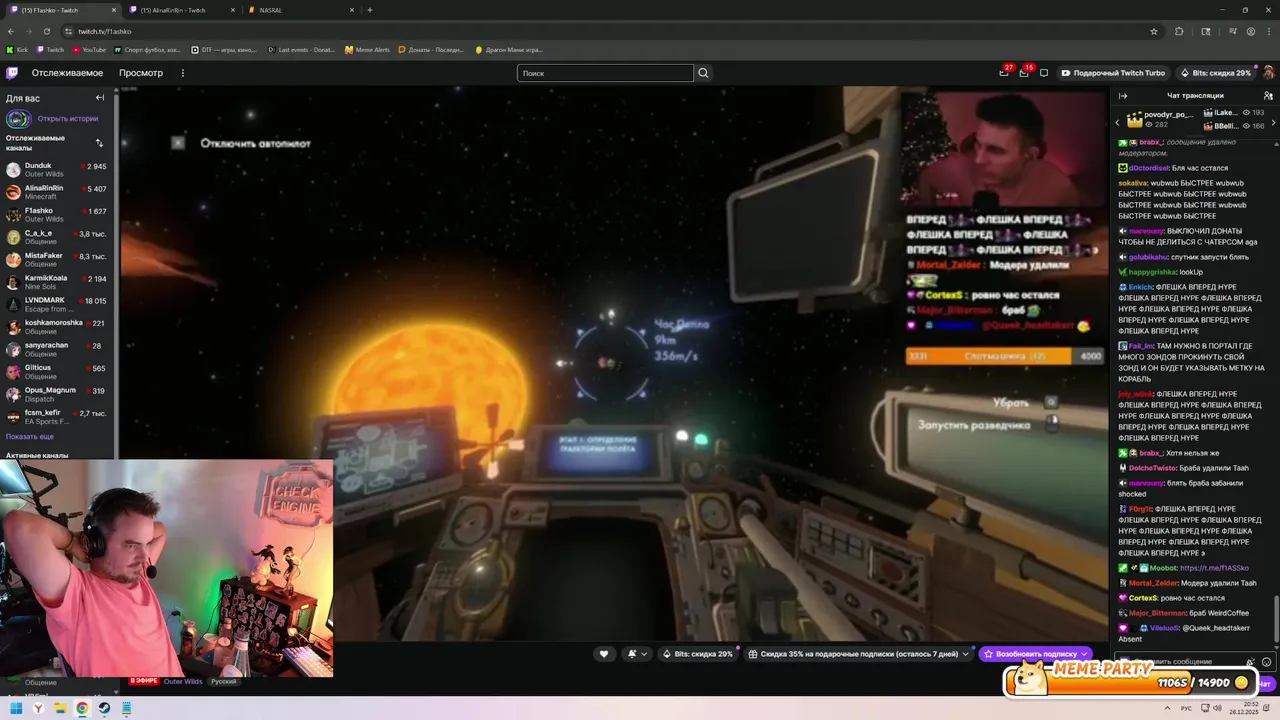The height and width of the screenshot is (720, 1280).
Task: Open the LVNDMARK channel in the sidebar
Action: click(58, 305)
